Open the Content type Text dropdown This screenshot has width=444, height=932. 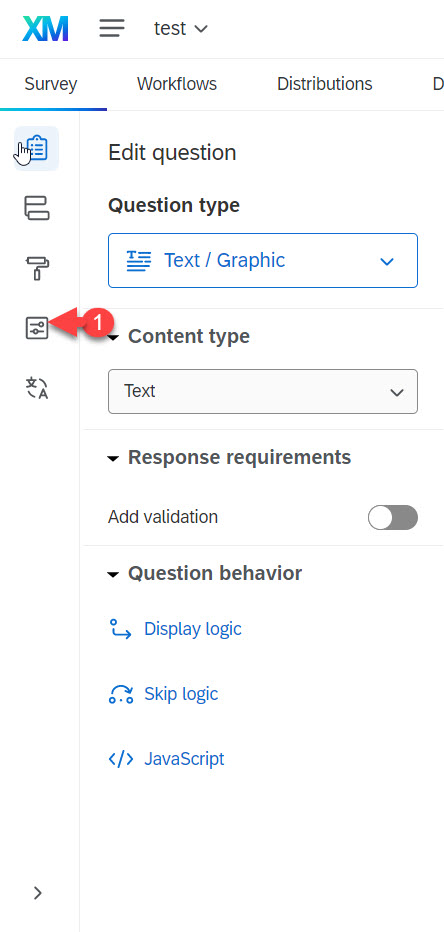263,391
